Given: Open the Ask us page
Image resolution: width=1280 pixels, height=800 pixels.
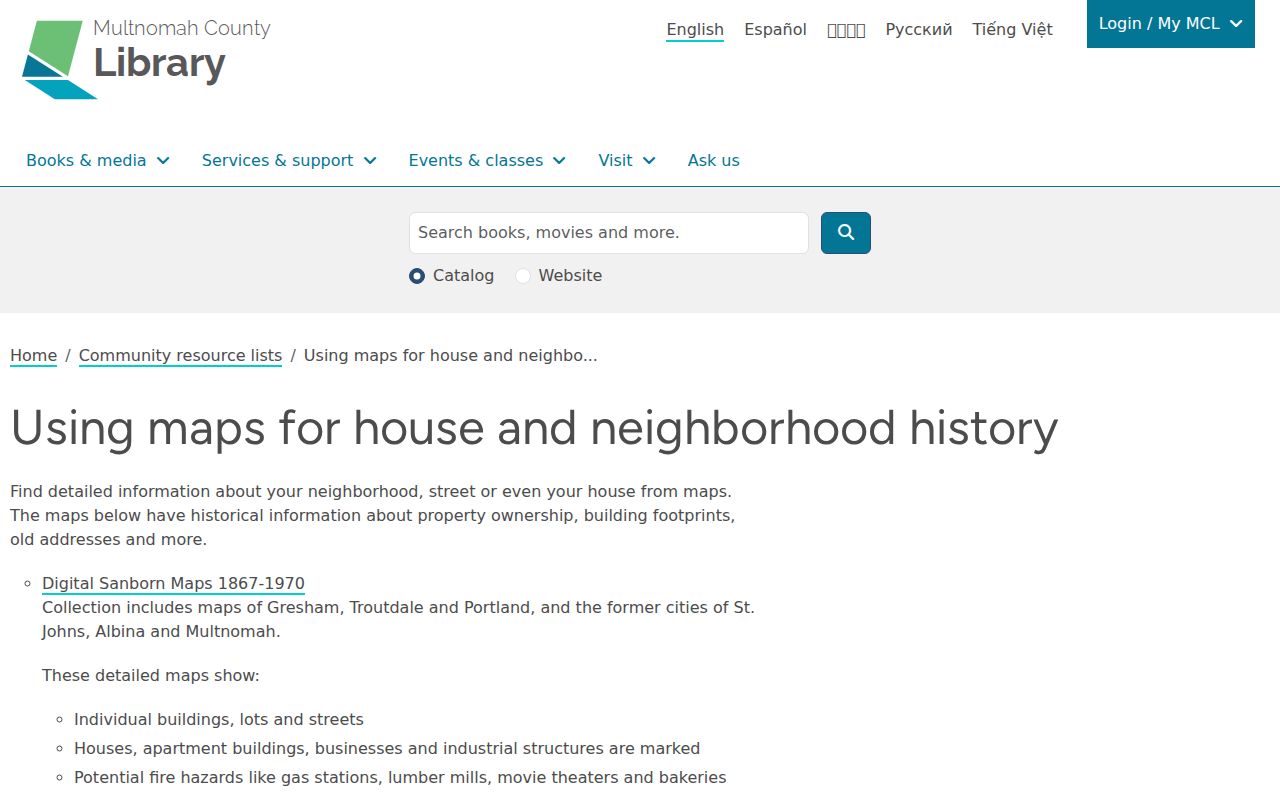Looking at the screenshot, I should tap(714, 160).
